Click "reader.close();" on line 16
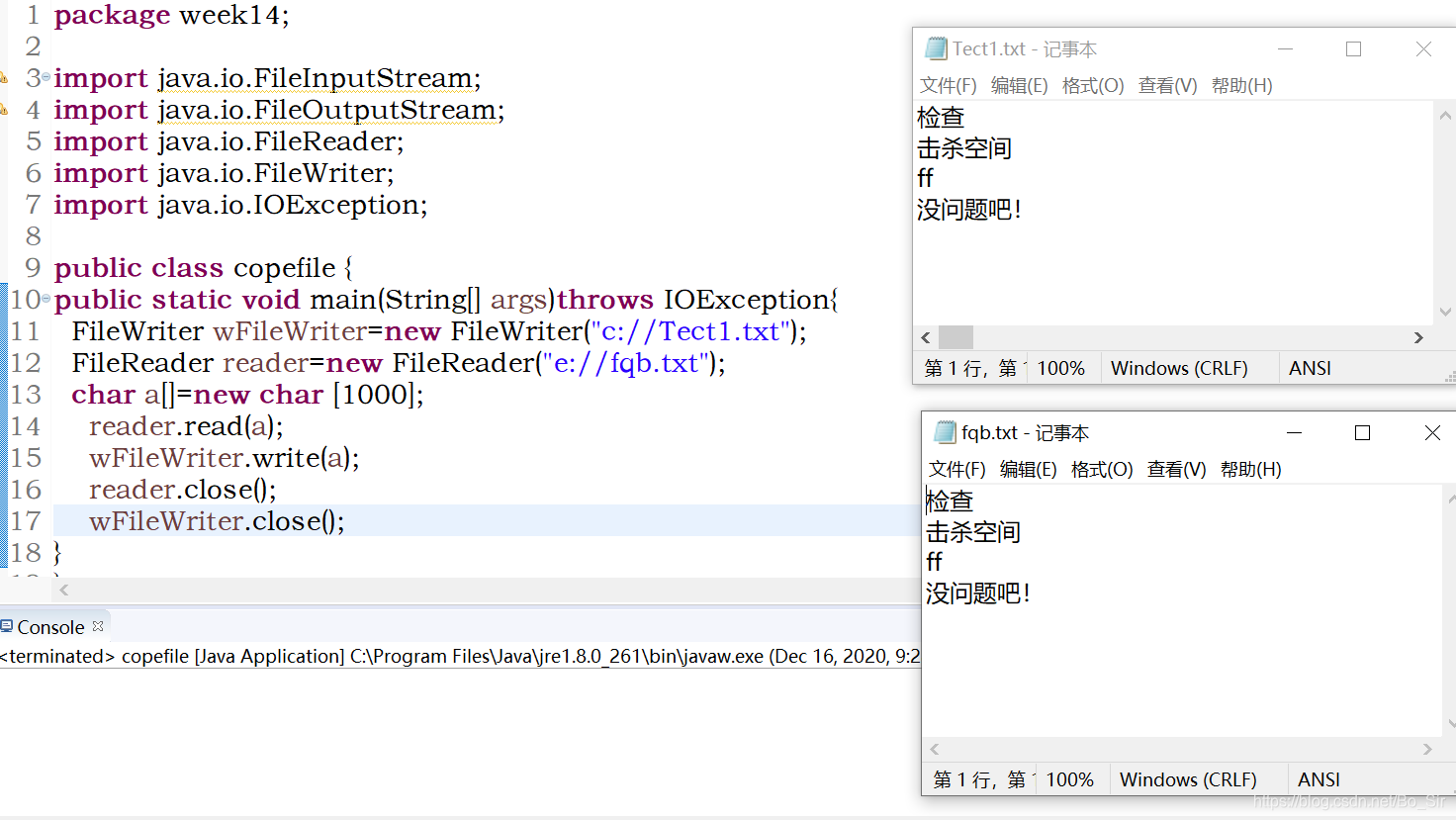 coord(183,490)
